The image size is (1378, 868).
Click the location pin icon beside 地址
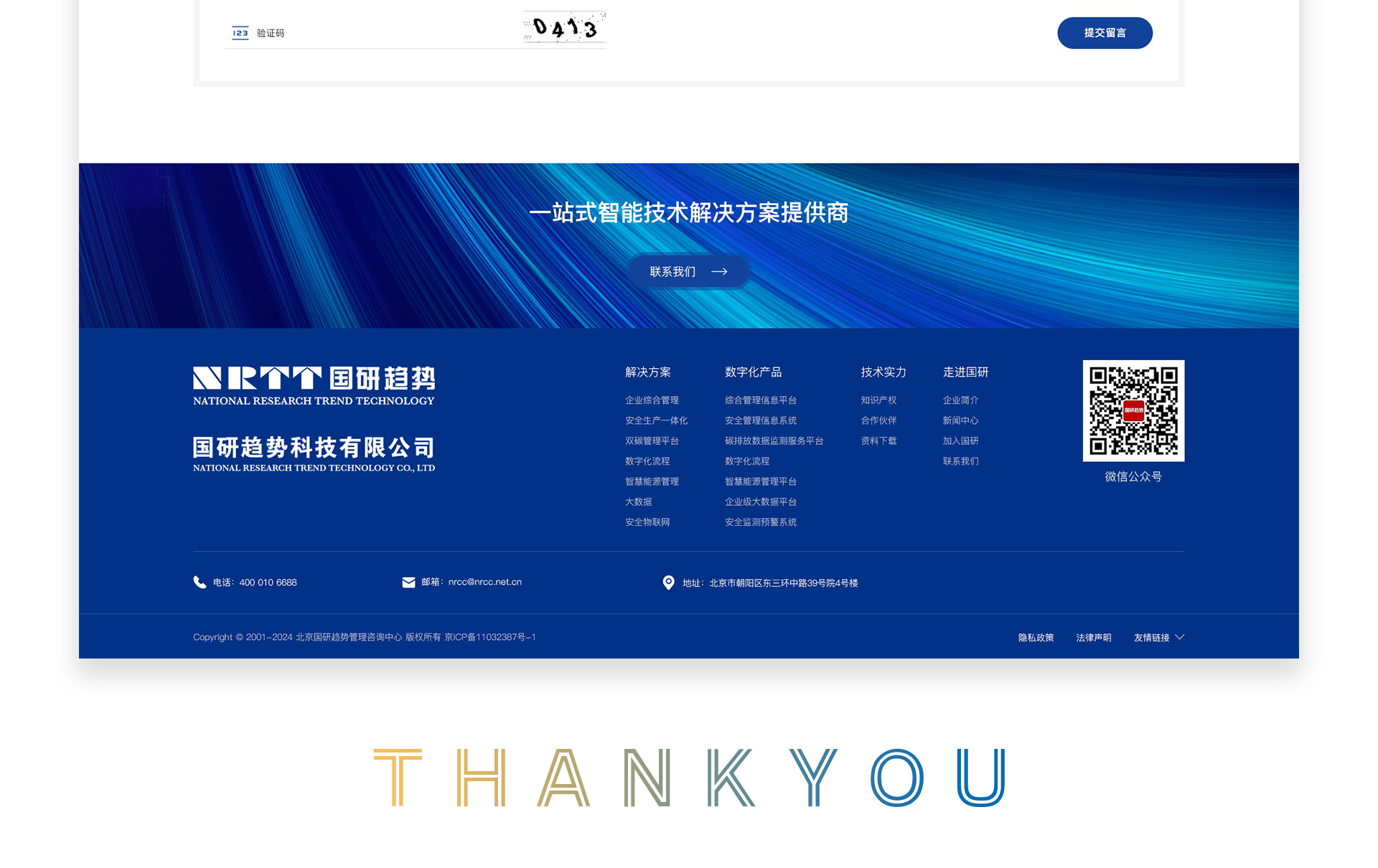pyautogui.click(x=668, y=582)
